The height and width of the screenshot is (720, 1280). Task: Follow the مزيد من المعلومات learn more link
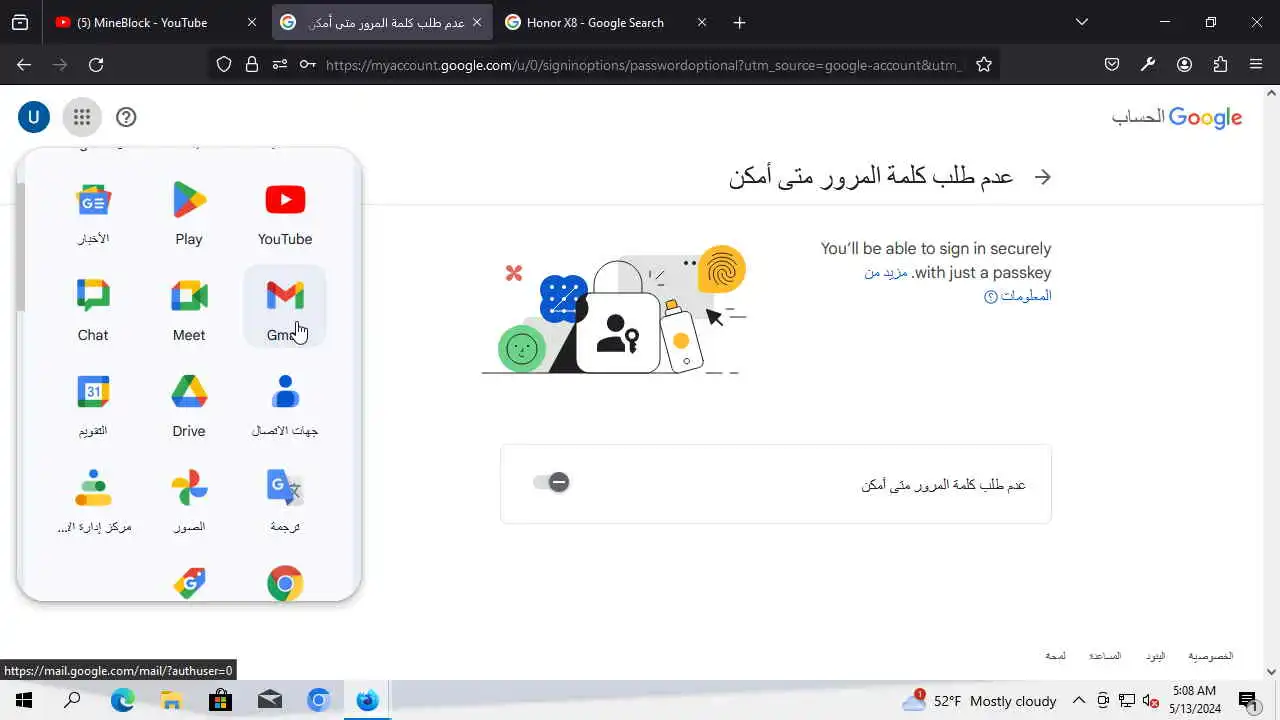pos(960,284)
